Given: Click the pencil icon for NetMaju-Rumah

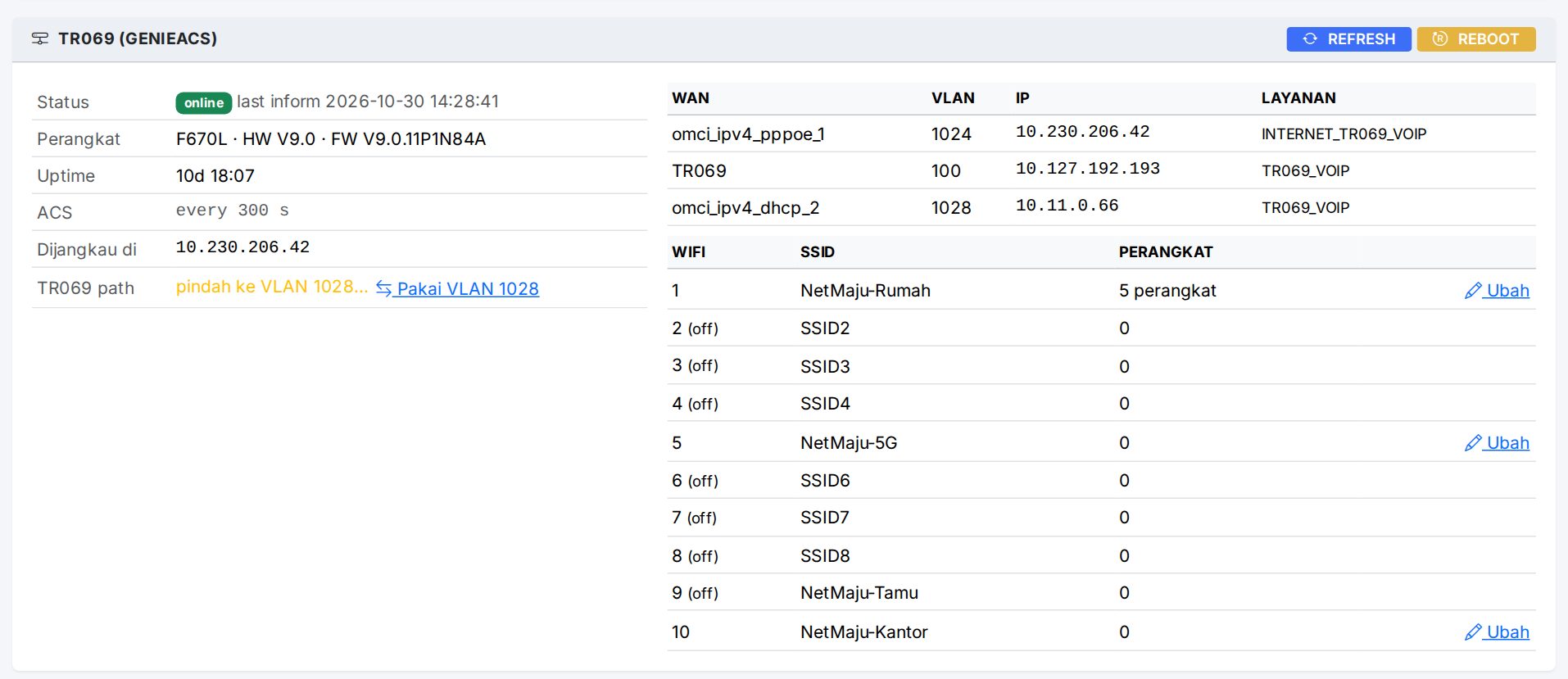Looking at the screenshot, I should [1473, 291].
